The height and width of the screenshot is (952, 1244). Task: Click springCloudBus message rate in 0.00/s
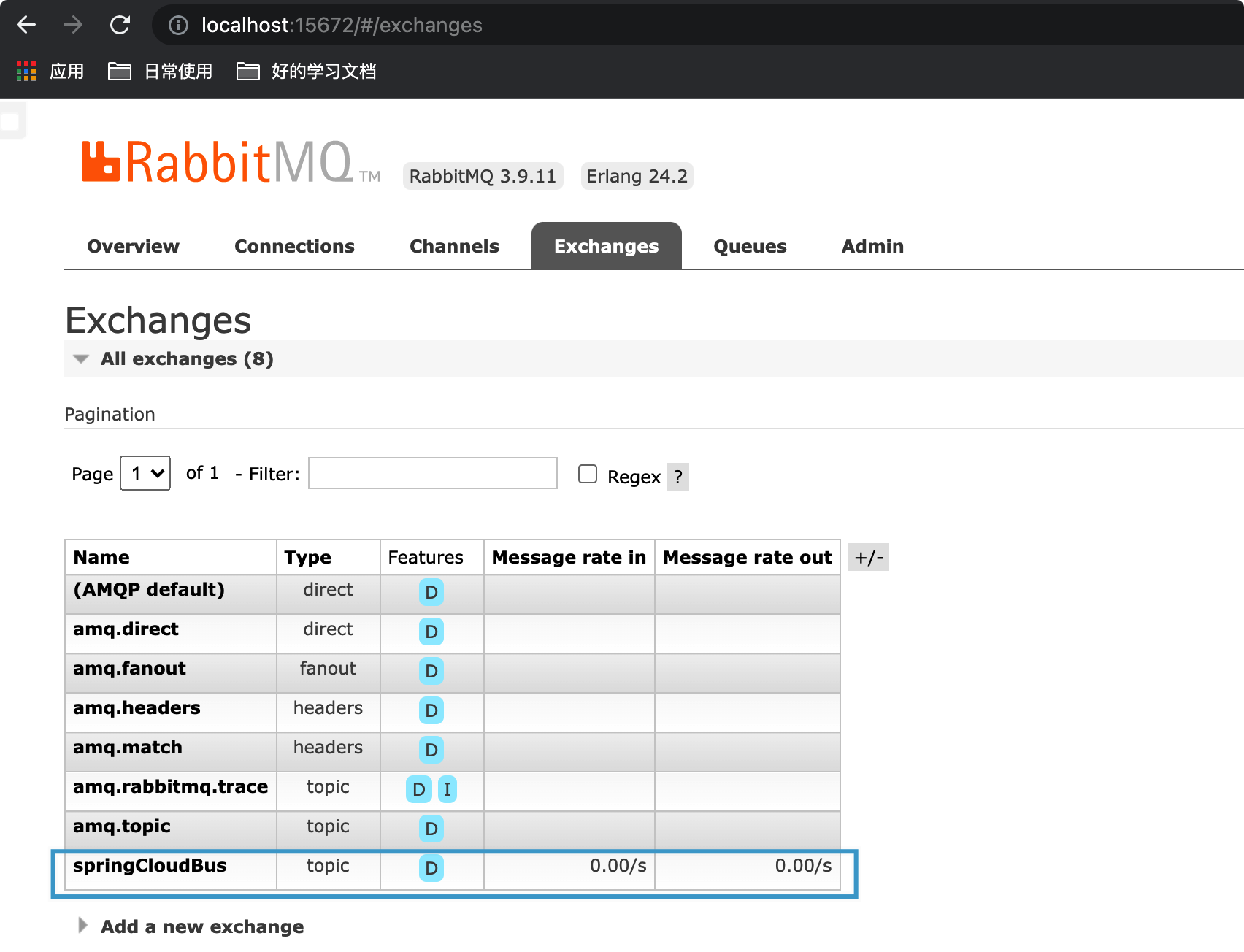coord(618,866)
